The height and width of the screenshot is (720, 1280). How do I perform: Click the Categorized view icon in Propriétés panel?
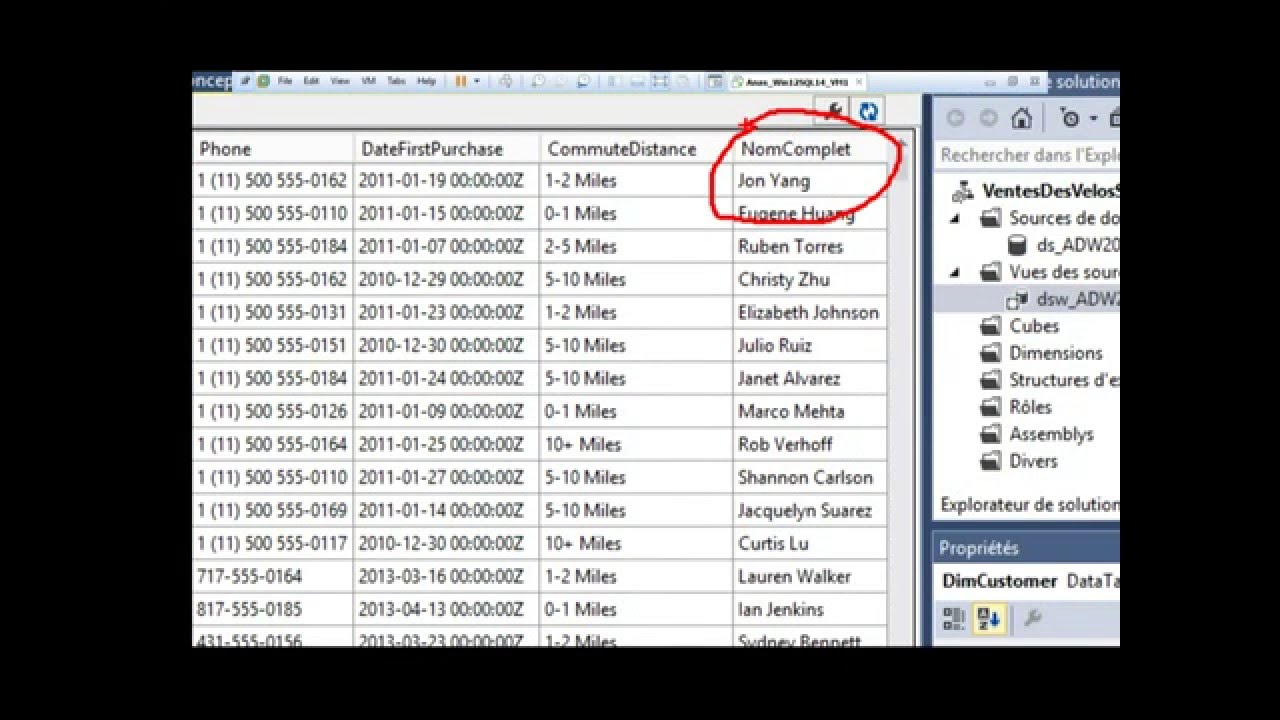[953, 619]
